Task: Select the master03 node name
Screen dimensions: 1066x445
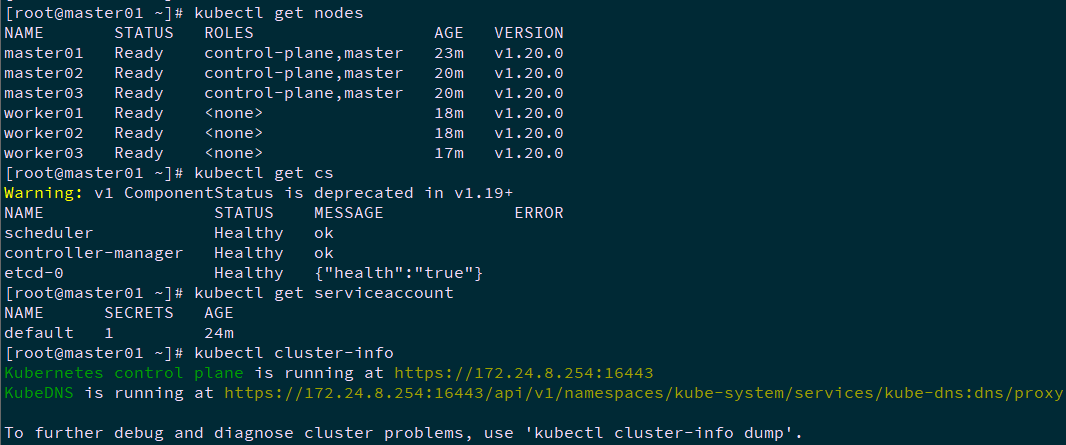Action: [x=44, y=93]
